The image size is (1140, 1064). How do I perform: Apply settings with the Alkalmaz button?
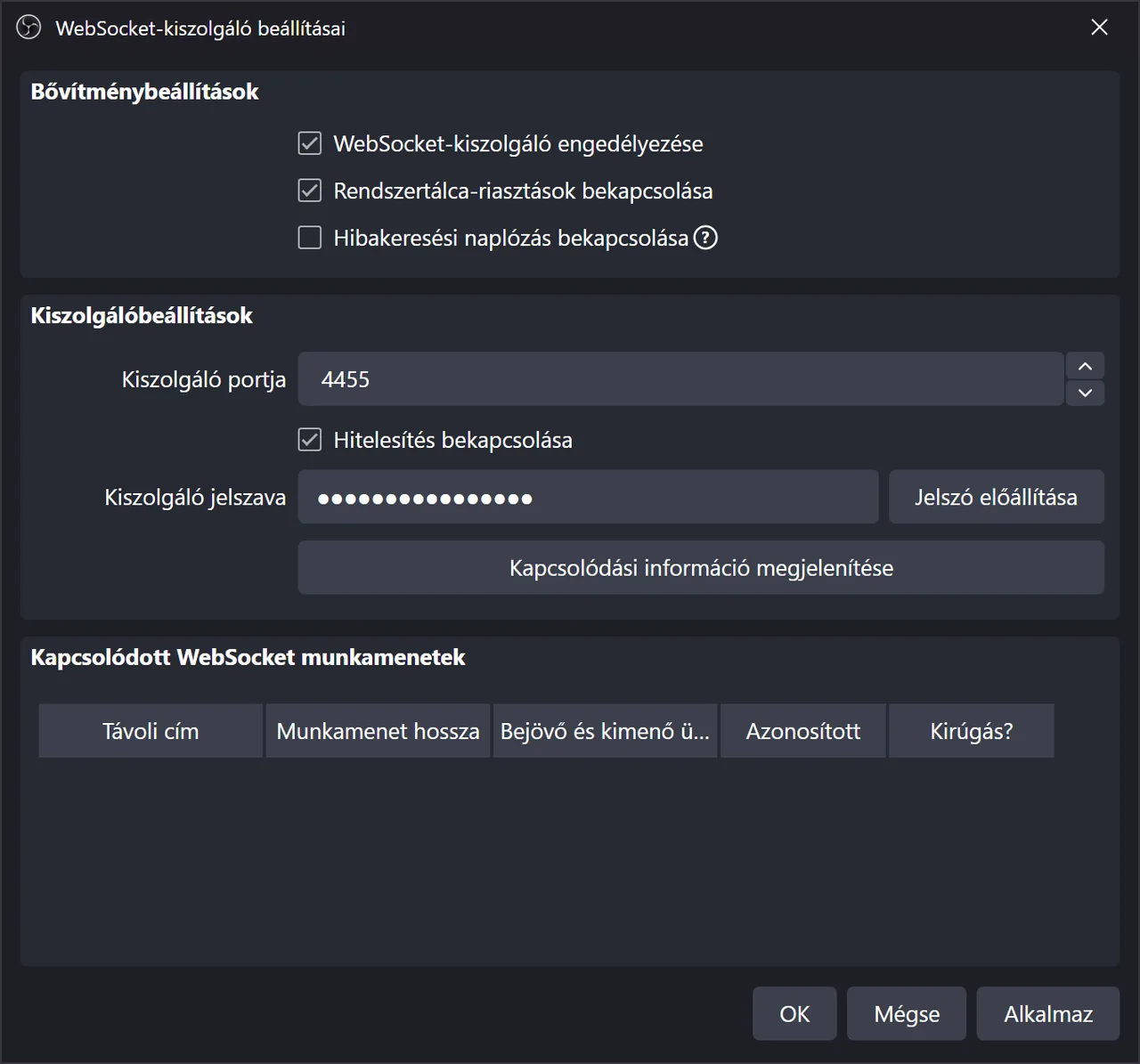point(1048,1013)
